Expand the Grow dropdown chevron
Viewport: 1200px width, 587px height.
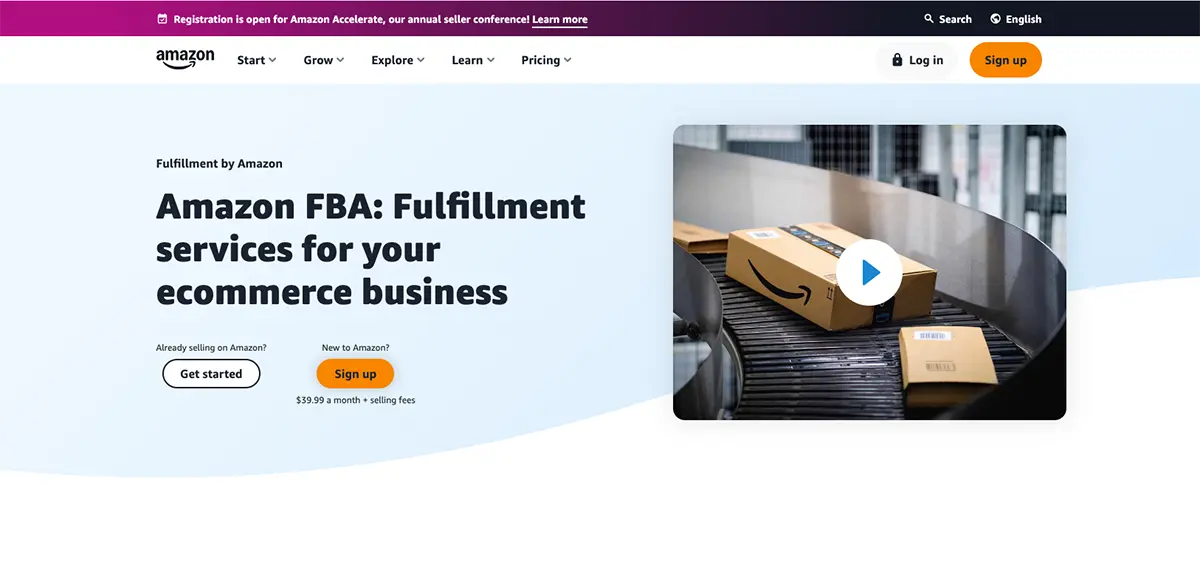[340, 60]
